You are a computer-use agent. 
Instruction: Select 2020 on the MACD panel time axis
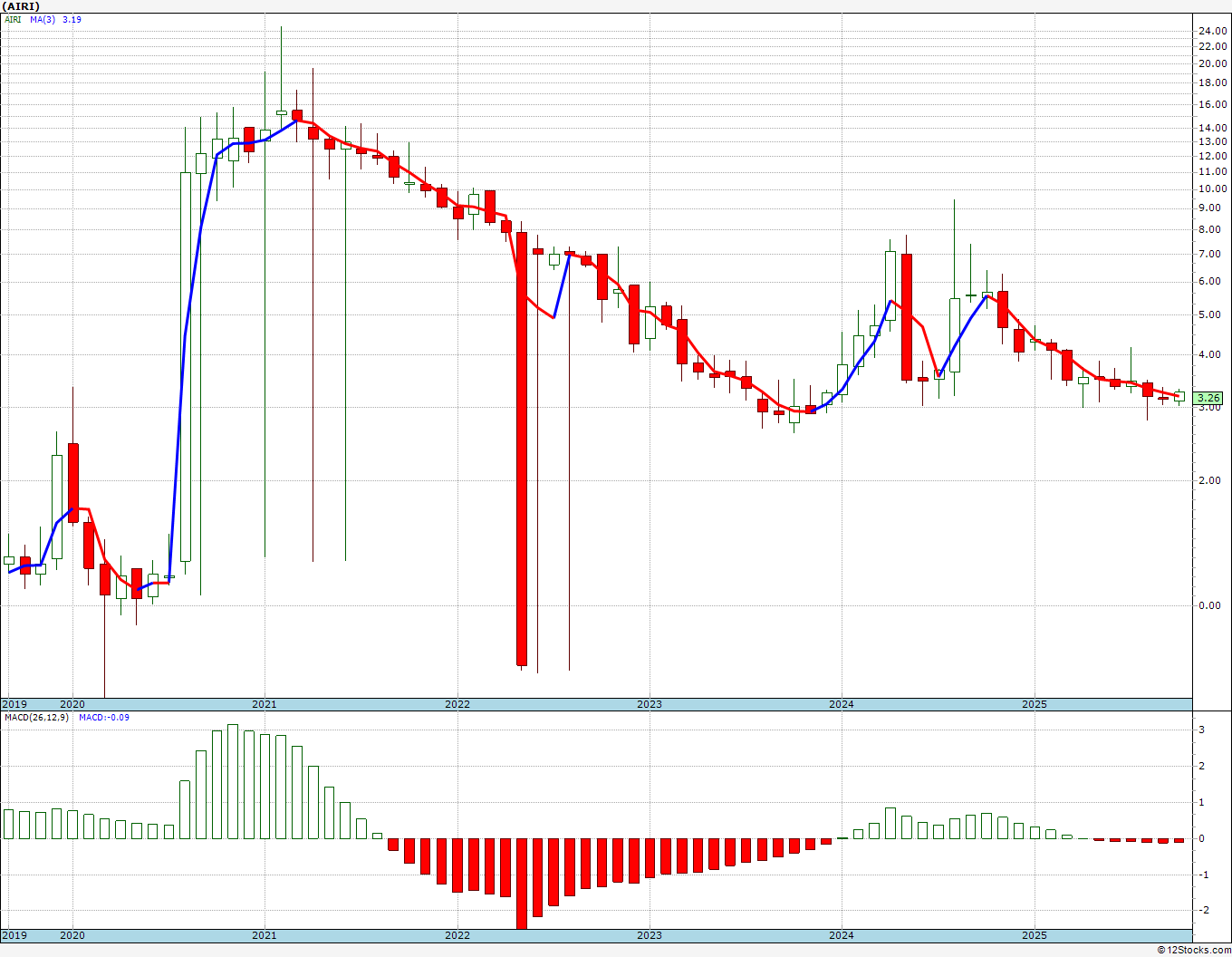click(x=72, y=935)
